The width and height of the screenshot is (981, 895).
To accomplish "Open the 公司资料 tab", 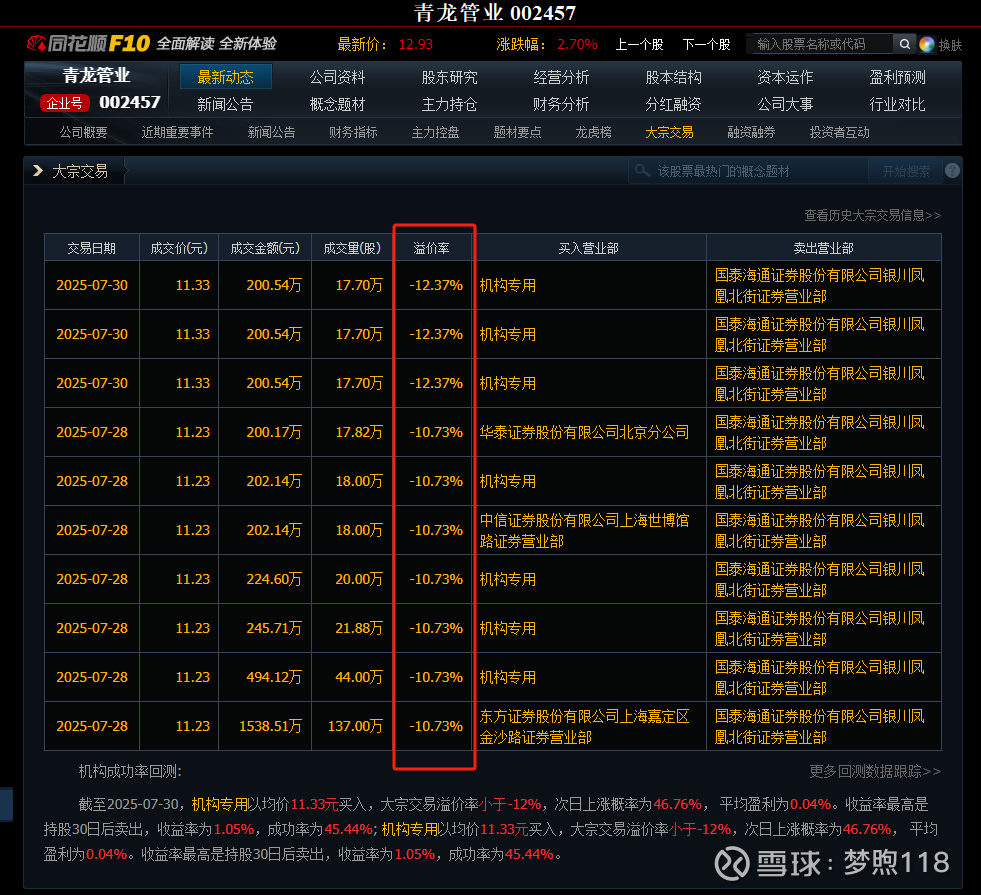I will click(337, 77).
